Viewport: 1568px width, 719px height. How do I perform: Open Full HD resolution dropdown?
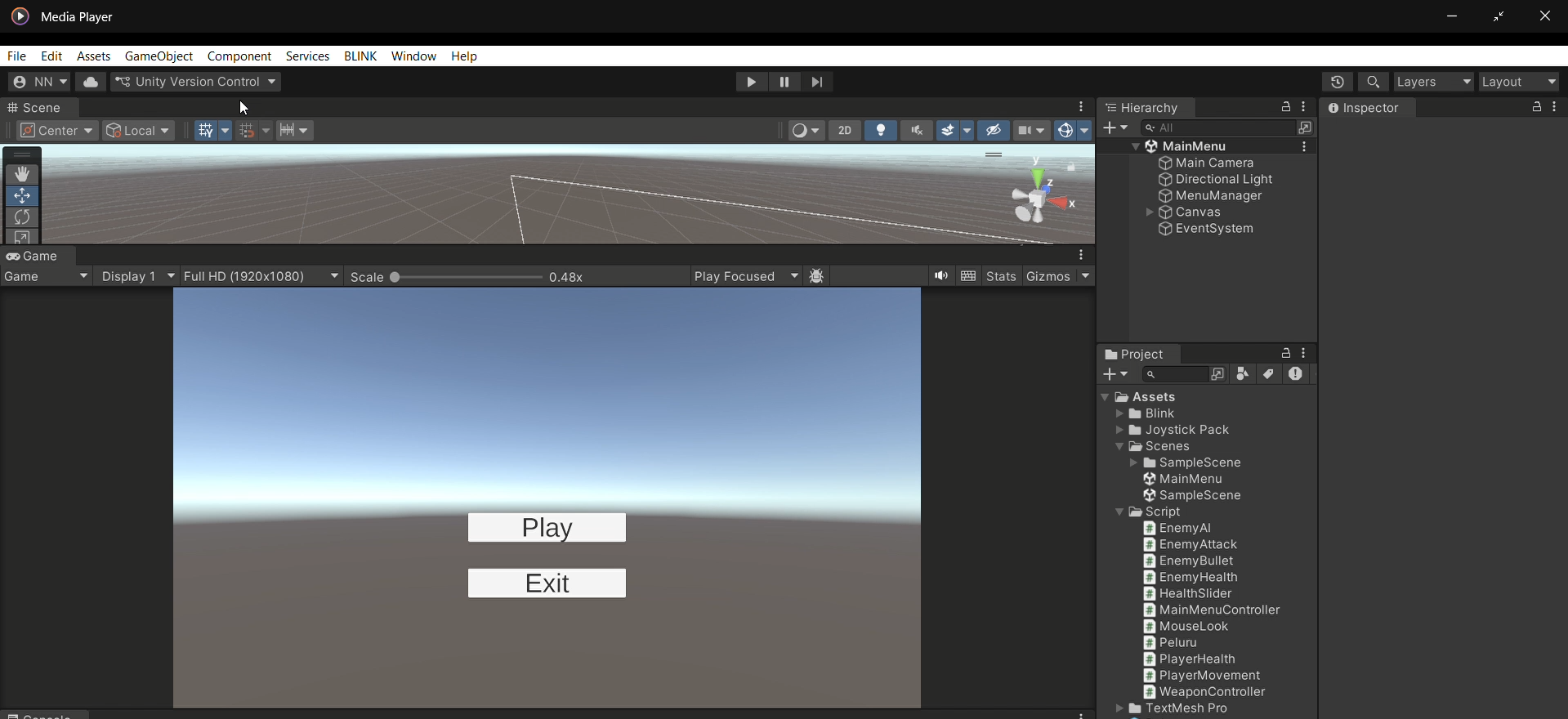(x=261, y=276)
